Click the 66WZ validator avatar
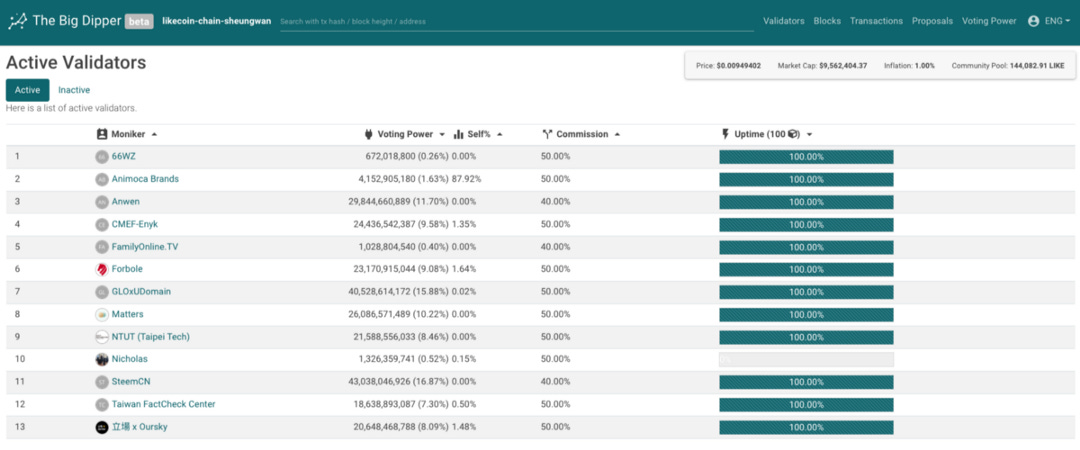1080x450 pixels. [x=102, y=156]
